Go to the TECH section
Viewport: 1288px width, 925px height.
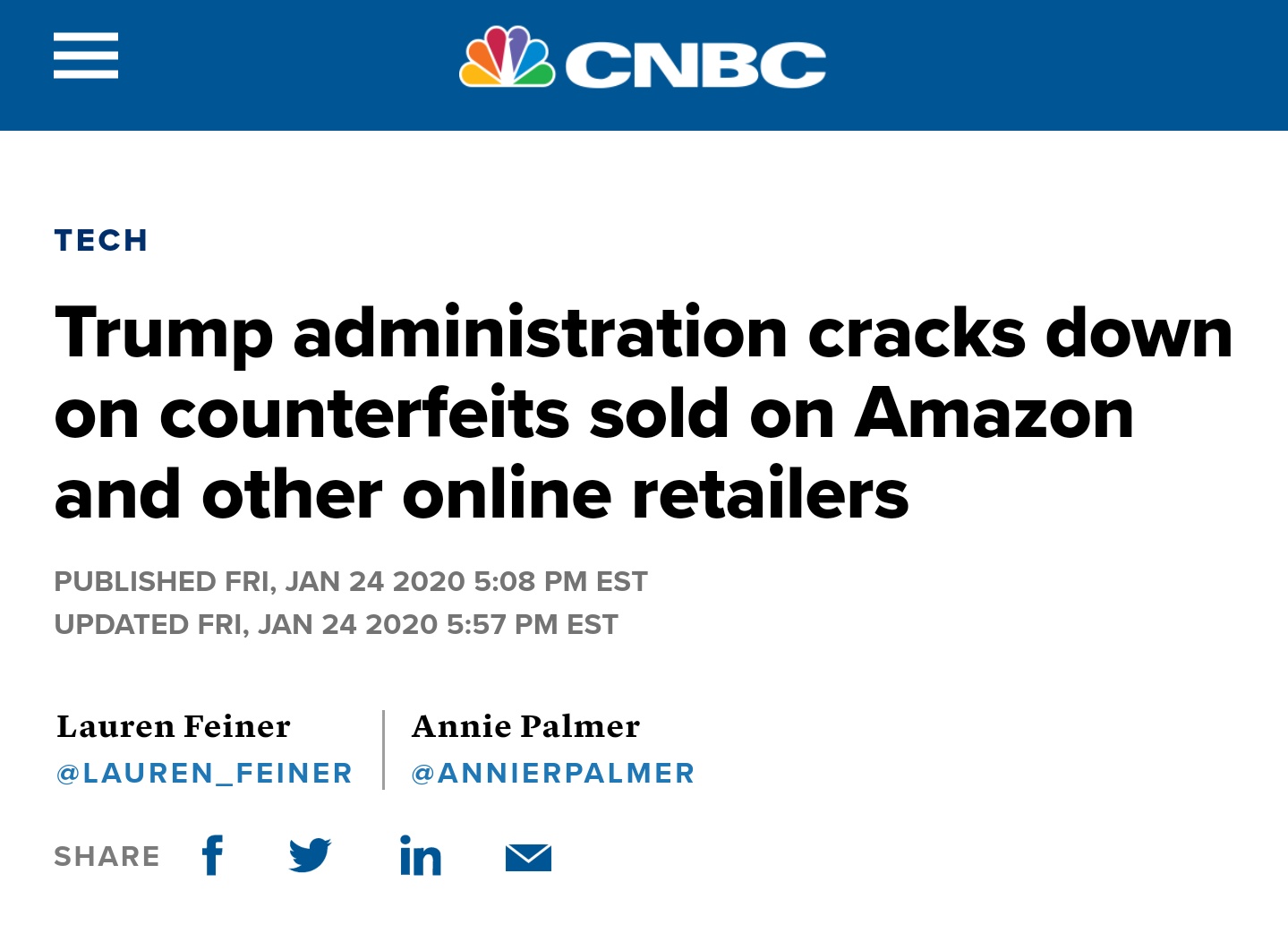[x=101, y=240]
